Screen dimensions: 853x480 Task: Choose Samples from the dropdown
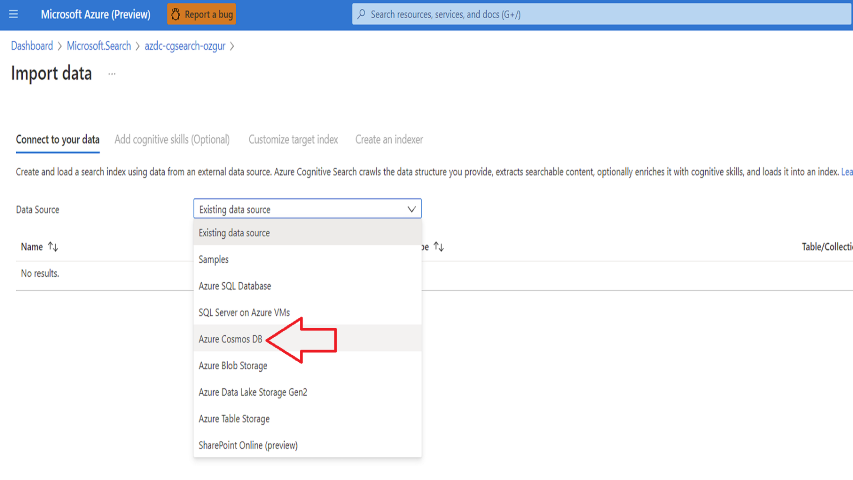pyautogui.click(x=307, y=259)
